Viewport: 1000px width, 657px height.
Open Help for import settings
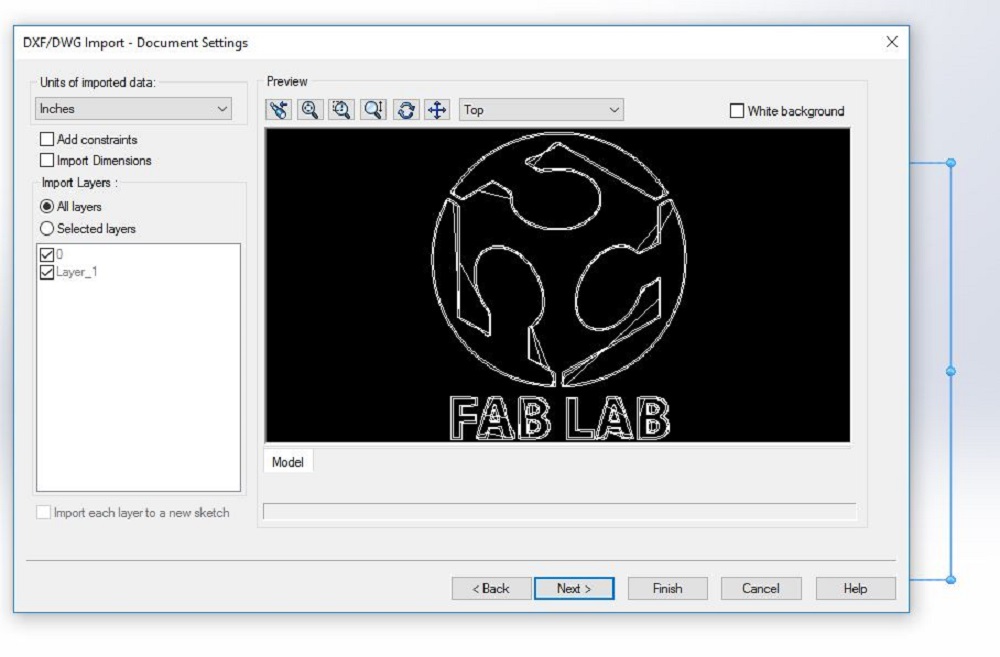click(x=856, y=588)
